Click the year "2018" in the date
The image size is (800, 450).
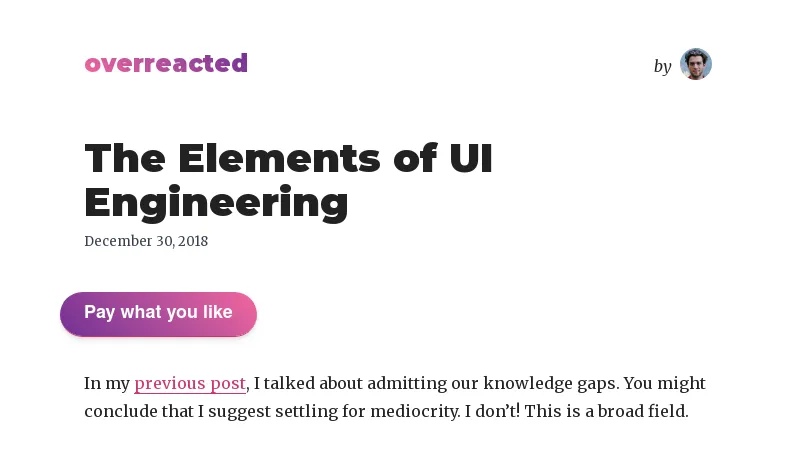(x=192, y=241)
